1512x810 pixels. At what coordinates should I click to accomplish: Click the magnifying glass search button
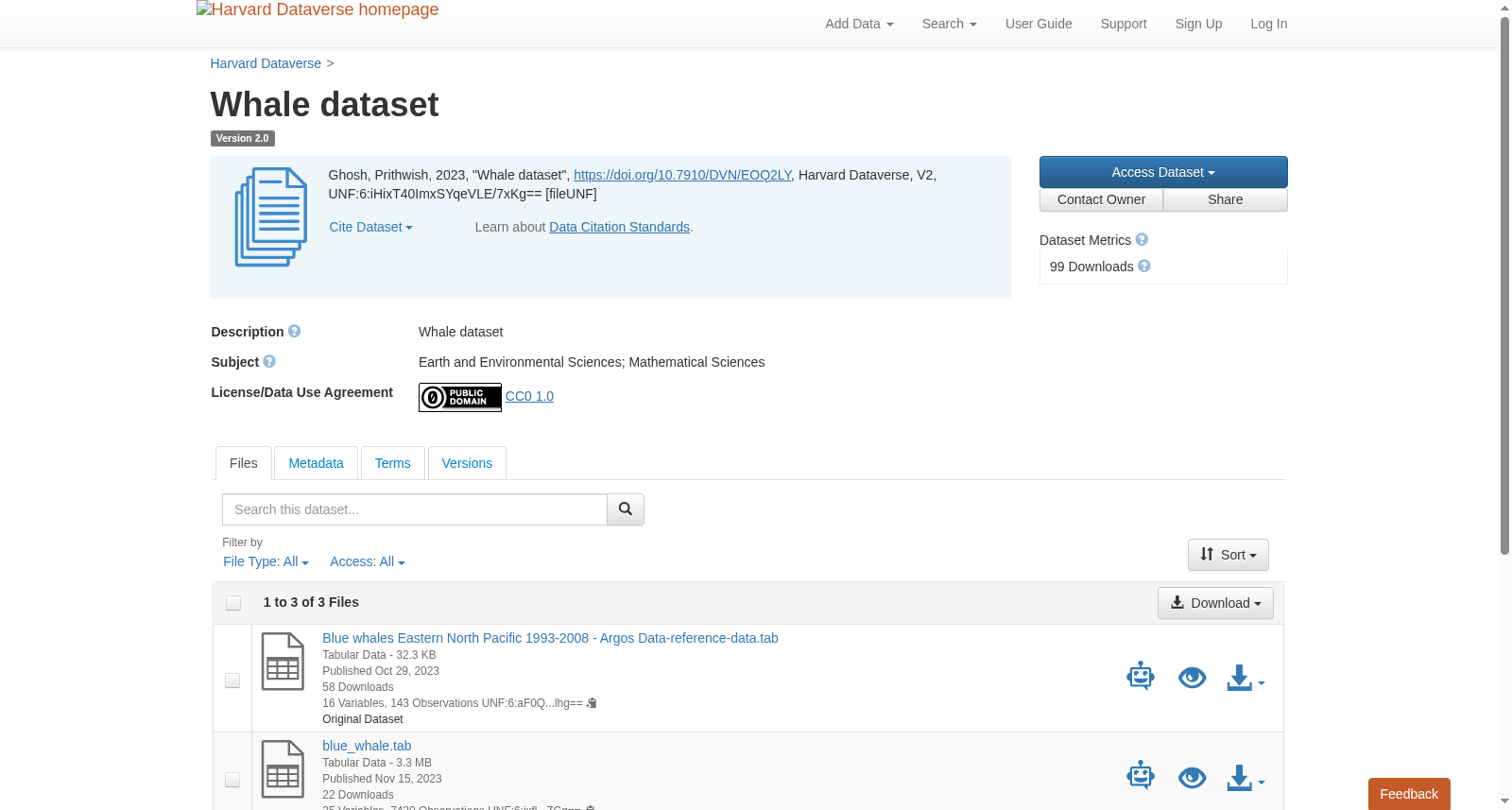[626, 509]
